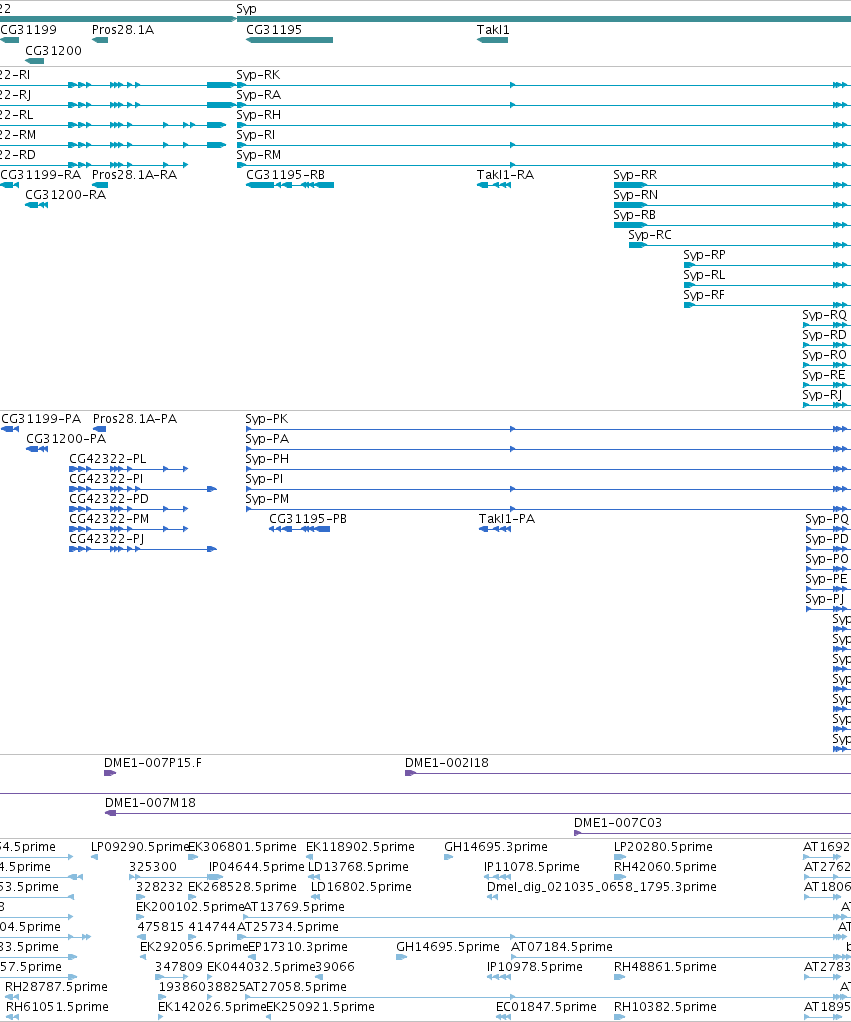Open EST LP09290.5prime
Image resolution: width=851 pixels, height=1022 pixels.
pyautogui.click(x=139, y=847)
